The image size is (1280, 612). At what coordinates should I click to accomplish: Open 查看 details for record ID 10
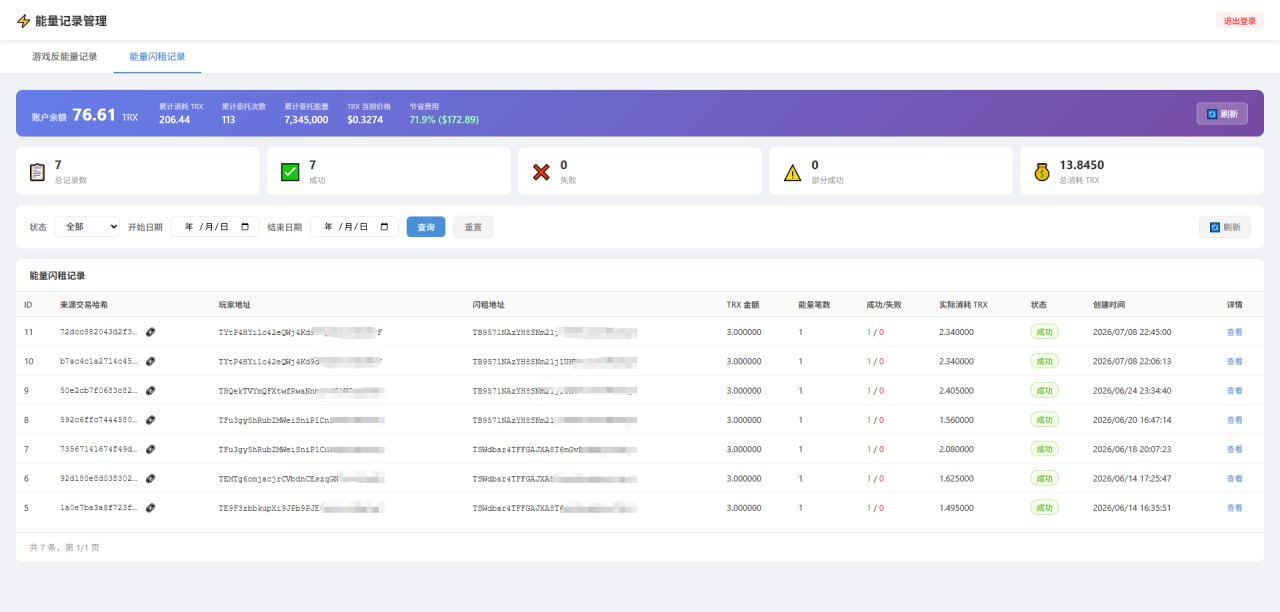pos(1234,361)
